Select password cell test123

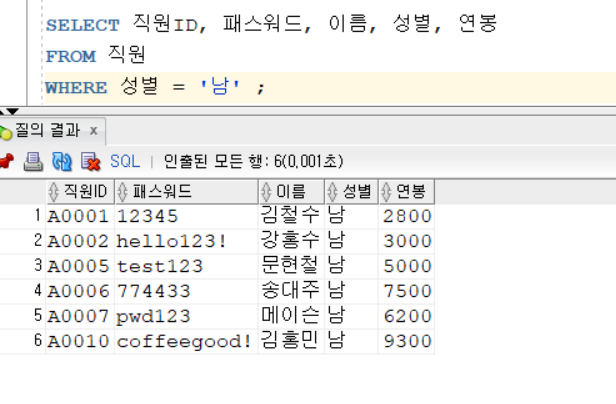coord(186,266)
